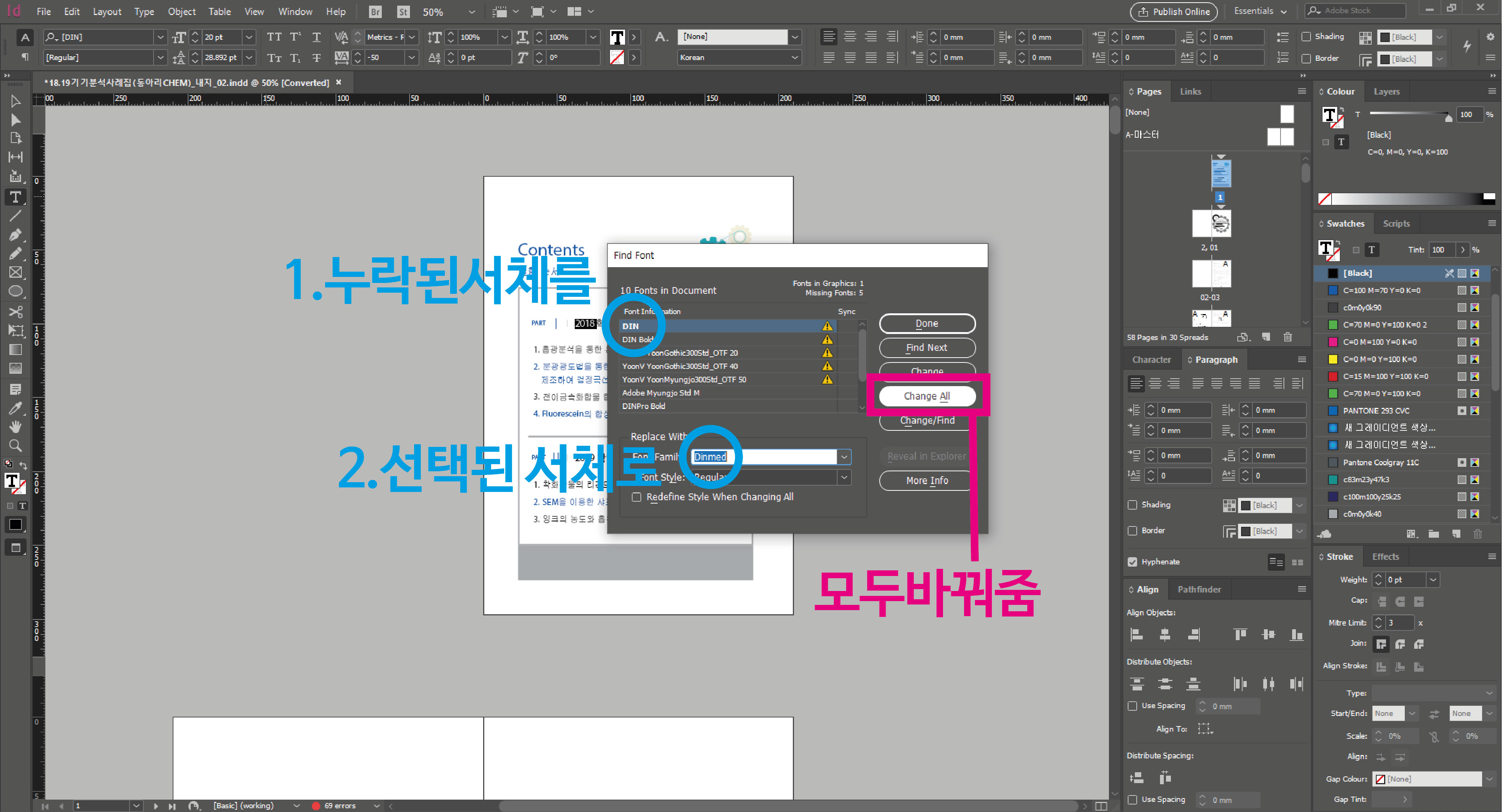Viewport: 1502px width, 812px height.
Task: Enable Redefine Style When Changing All
Action: (x=637, y=497)
